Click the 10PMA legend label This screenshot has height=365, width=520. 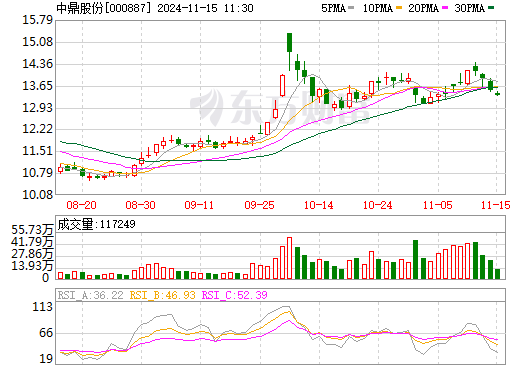click(x=378, y=8)
